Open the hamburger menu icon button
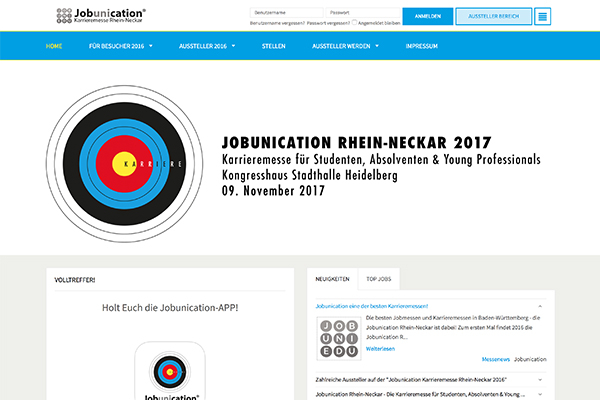The image size is (600, 400). pyautogui.click(x=542, y=16)
